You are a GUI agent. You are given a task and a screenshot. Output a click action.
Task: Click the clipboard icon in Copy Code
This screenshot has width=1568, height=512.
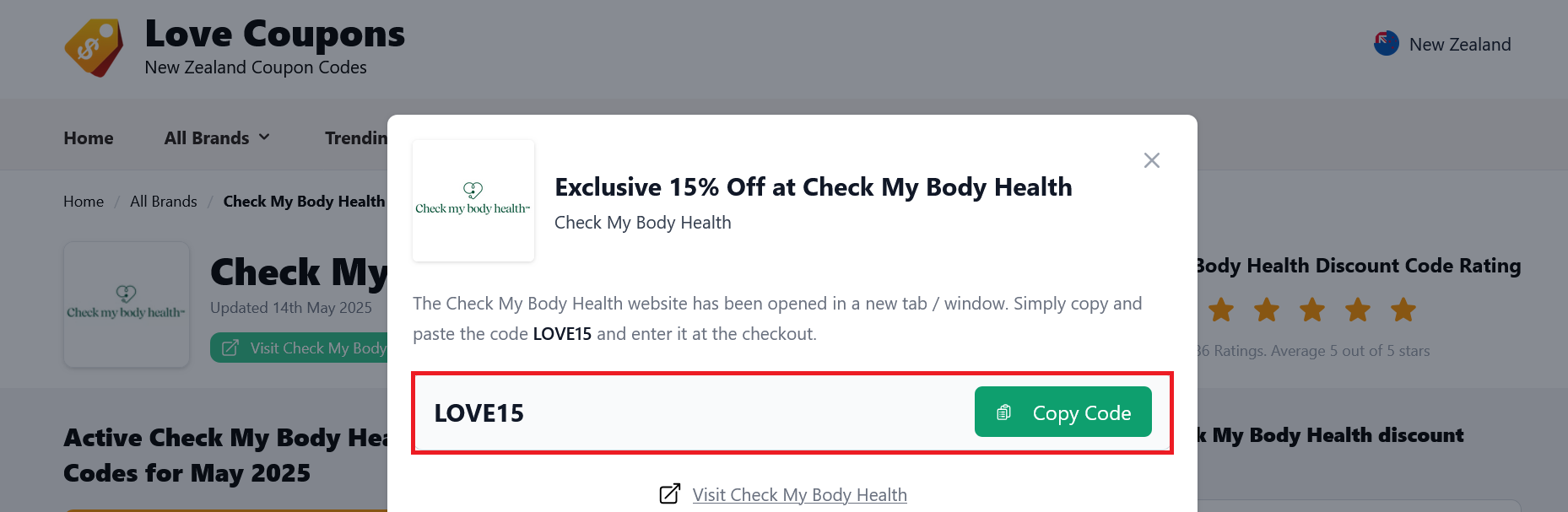click(1003, 412)
